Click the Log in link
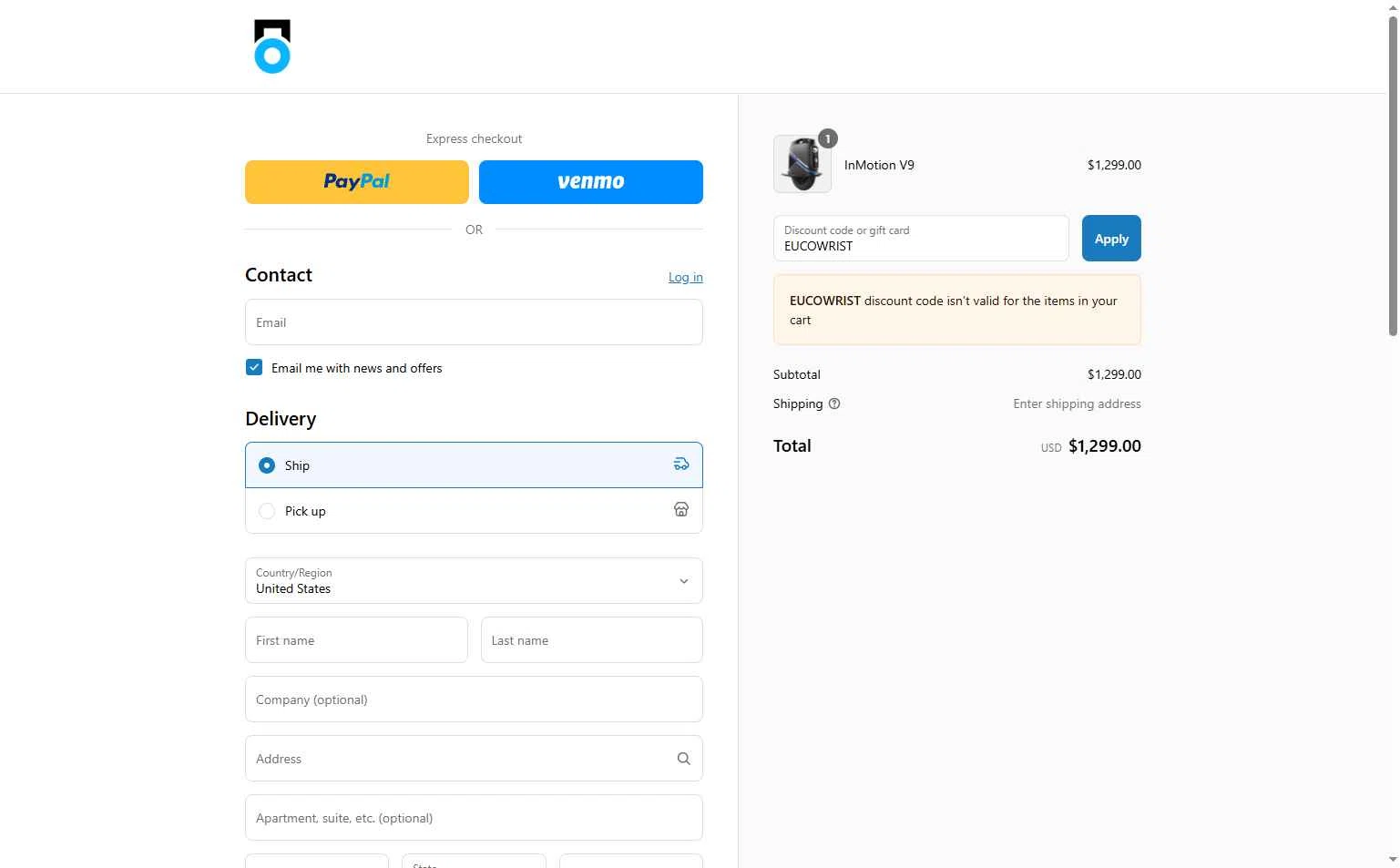The height and width of the screenshot is (868, 1400). click(686, 277)
